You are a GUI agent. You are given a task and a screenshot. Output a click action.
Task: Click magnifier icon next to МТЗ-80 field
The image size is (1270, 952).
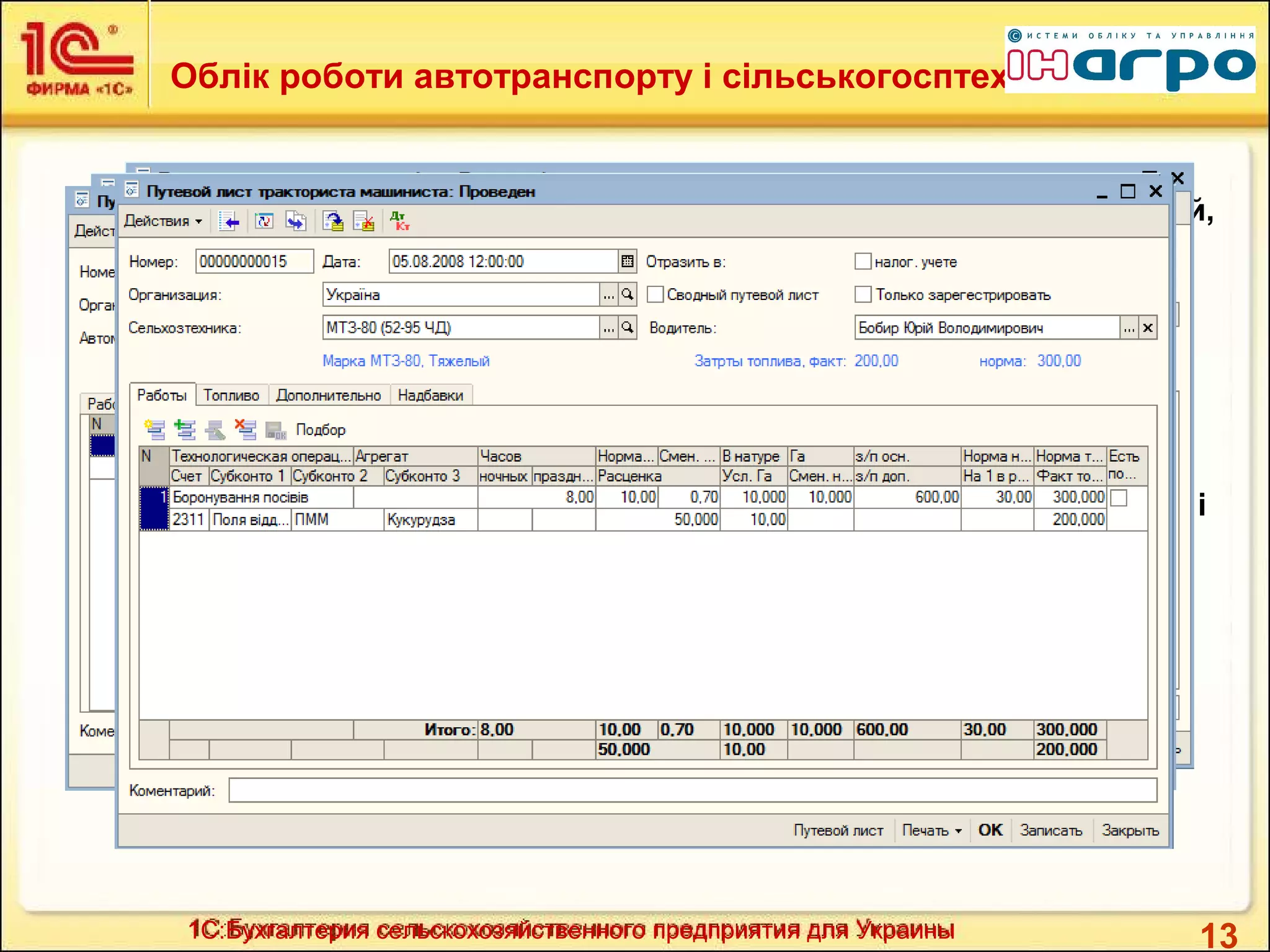(628, 328)
